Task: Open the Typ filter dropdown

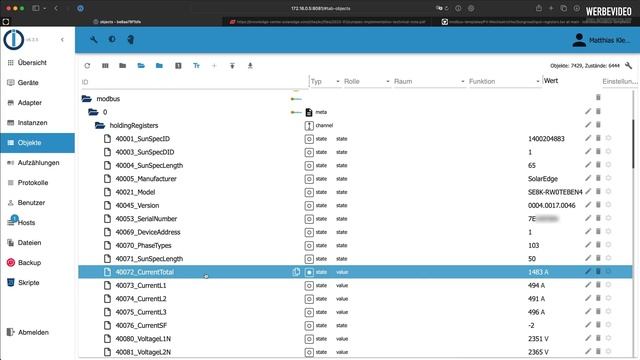Action: pos(325,82)
